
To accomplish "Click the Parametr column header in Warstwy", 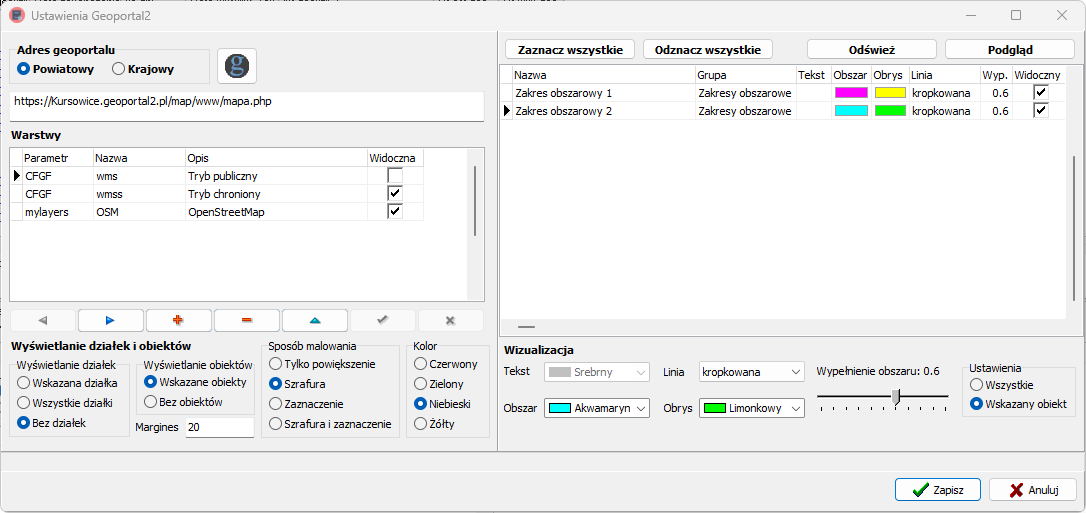I will click(57, 158).
